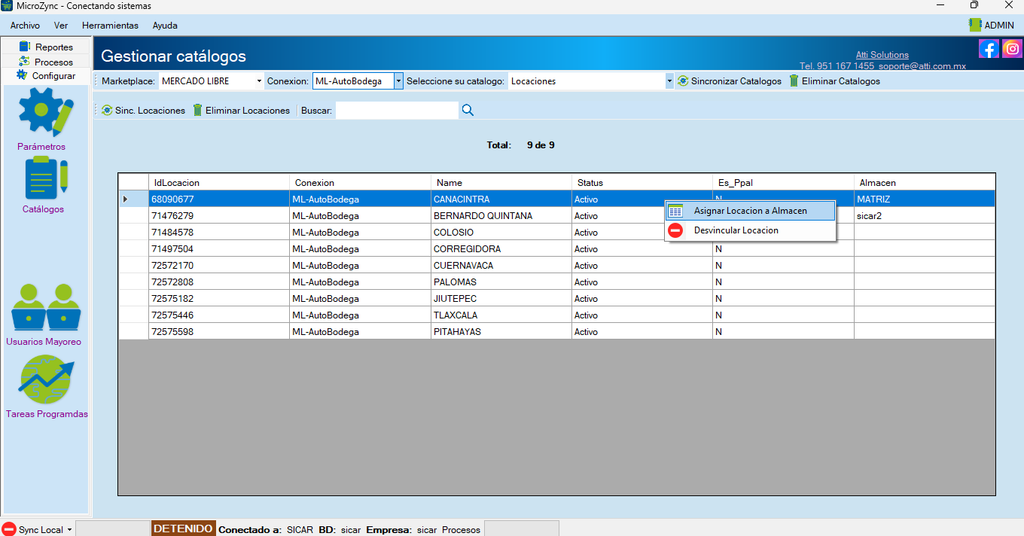Select the JIUTEPEC cell
The height and width of the screenshot is (536, 1024).
[x=501, y=298]
